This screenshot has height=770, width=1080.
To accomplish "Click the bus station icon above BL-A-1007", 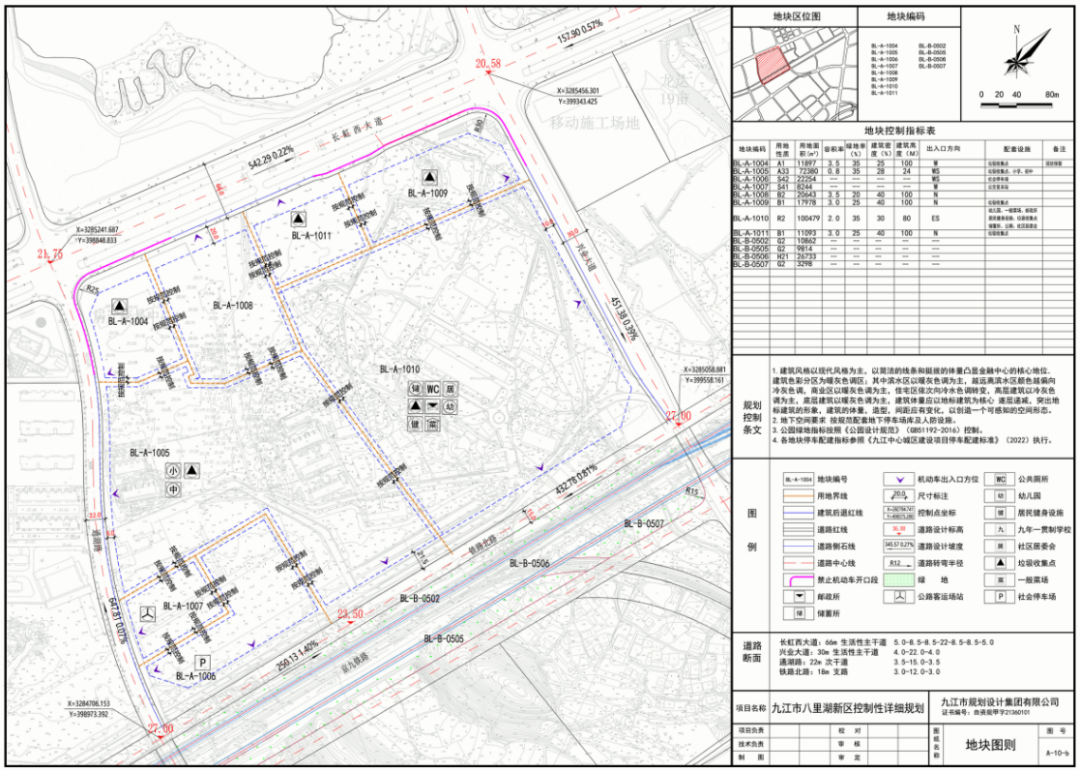I will pyautogui.click(x=148, y=613).
